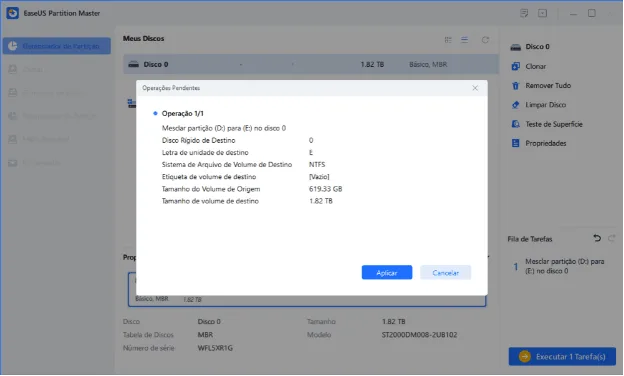Choose Remover Tudo trash icon

pyautogui.click(x=515, y=86)
